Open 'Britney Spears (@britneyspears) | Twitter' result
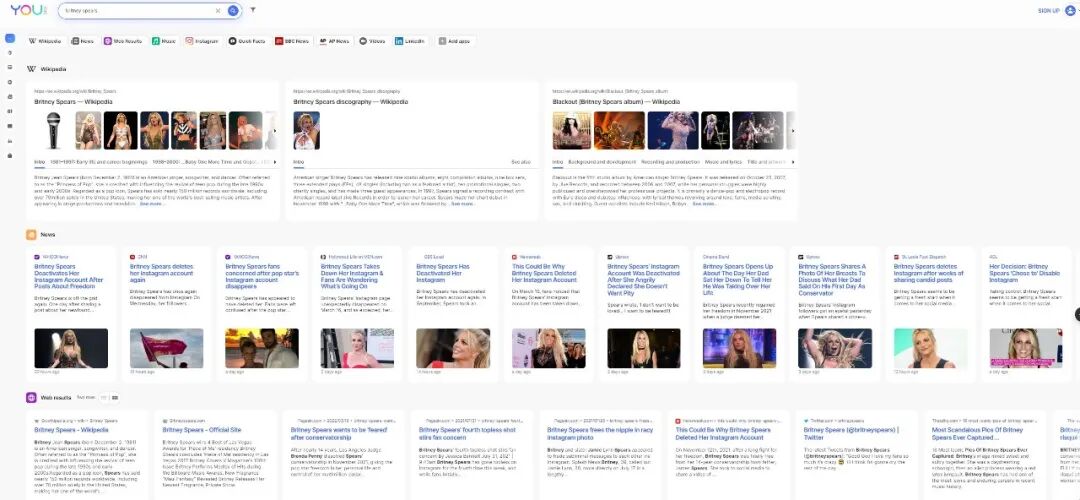Image resolution: width=1080 pixels, height=500 pixels. 851,434
